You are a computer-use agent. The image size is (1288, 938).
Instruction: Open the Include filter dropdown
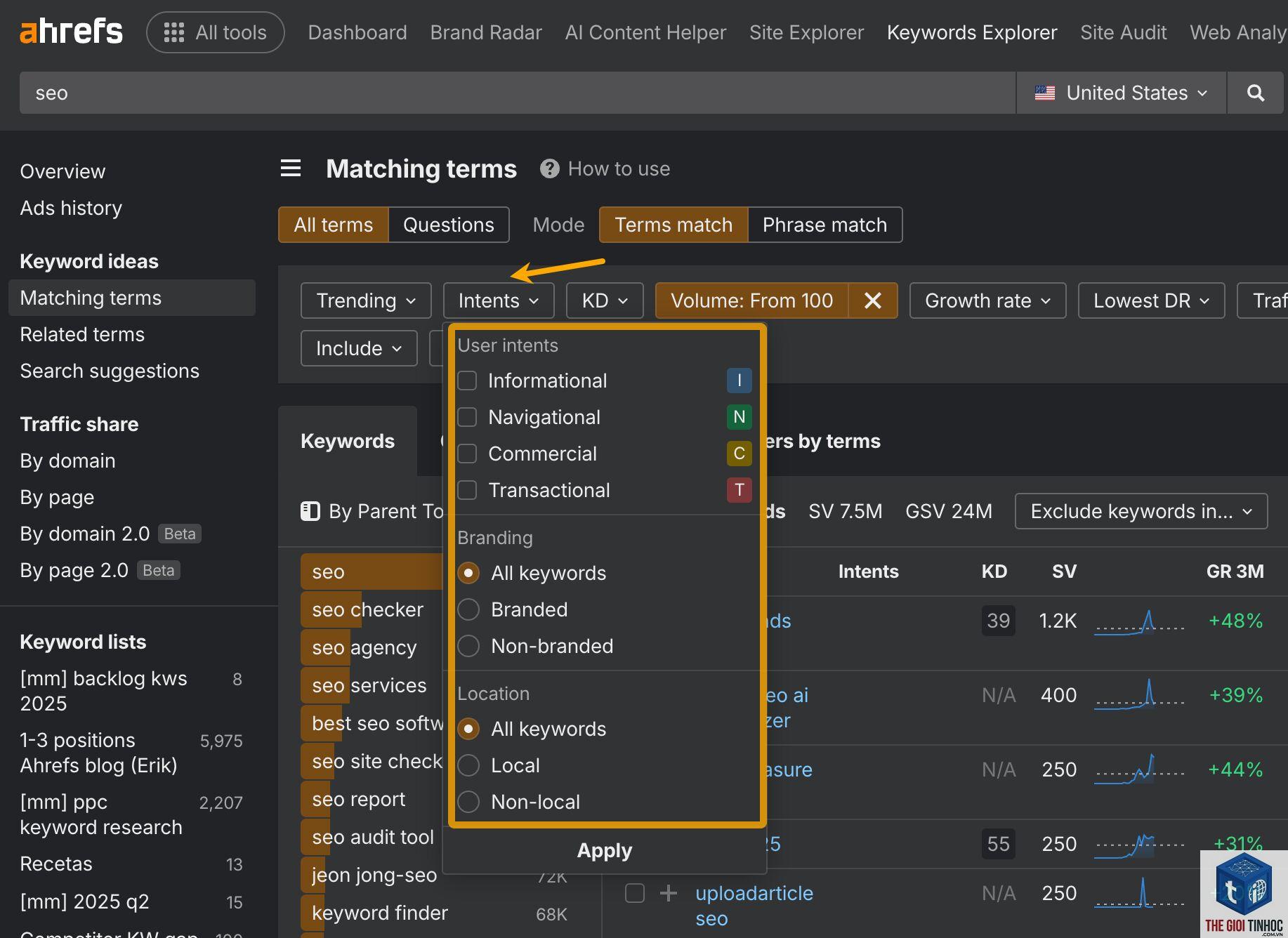tap(359, 348)
